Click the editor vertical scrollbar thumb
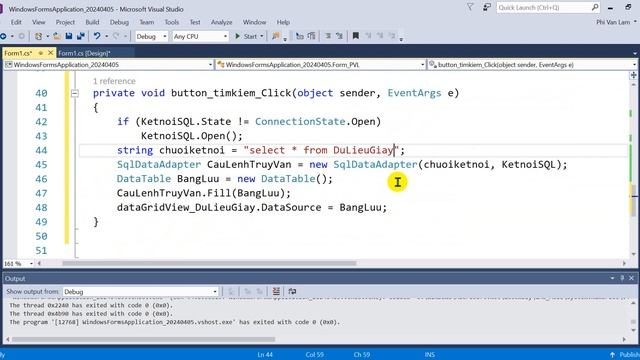 633,200
